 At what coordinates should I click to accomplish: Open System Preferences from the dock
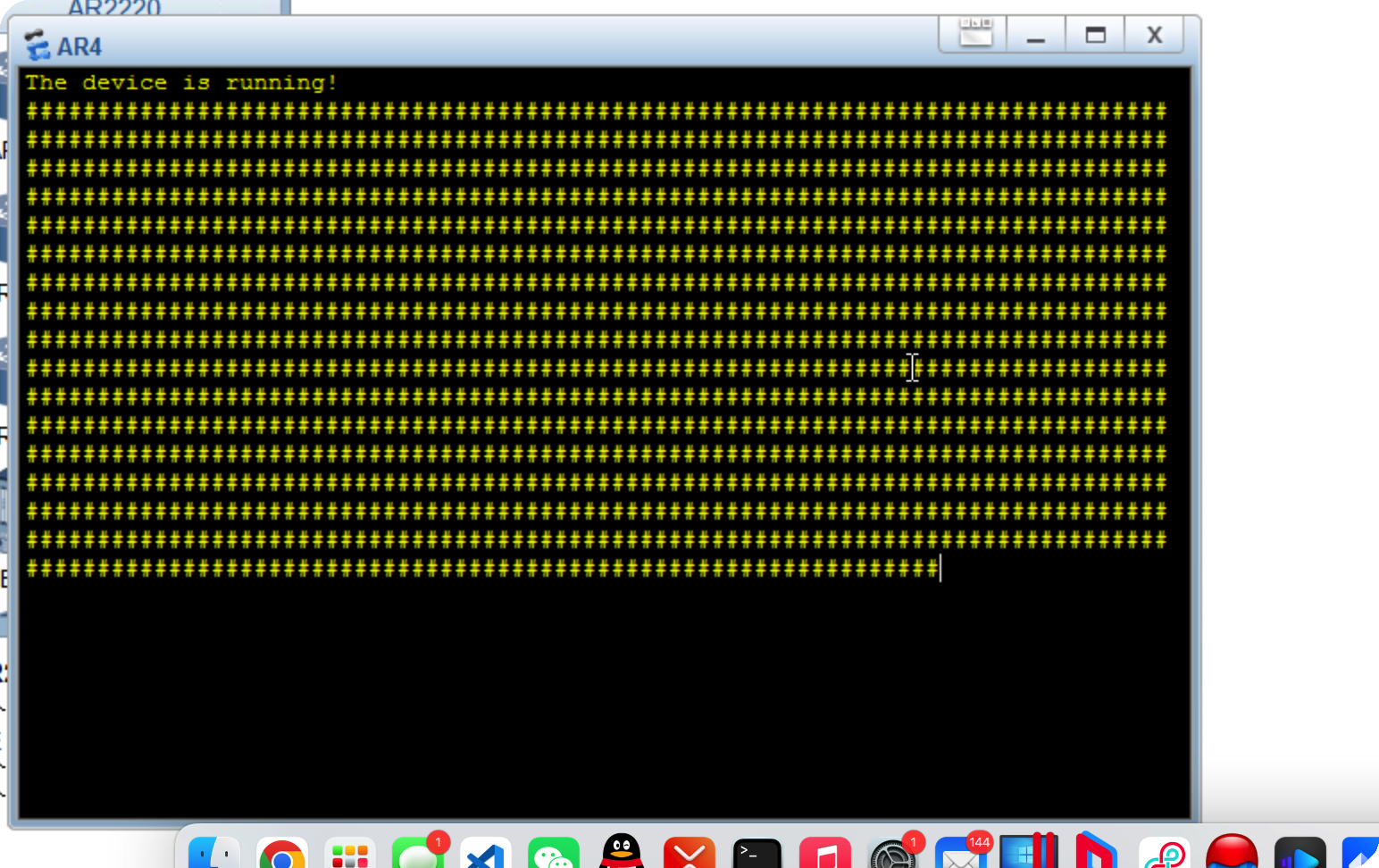(x=892, y=854)
